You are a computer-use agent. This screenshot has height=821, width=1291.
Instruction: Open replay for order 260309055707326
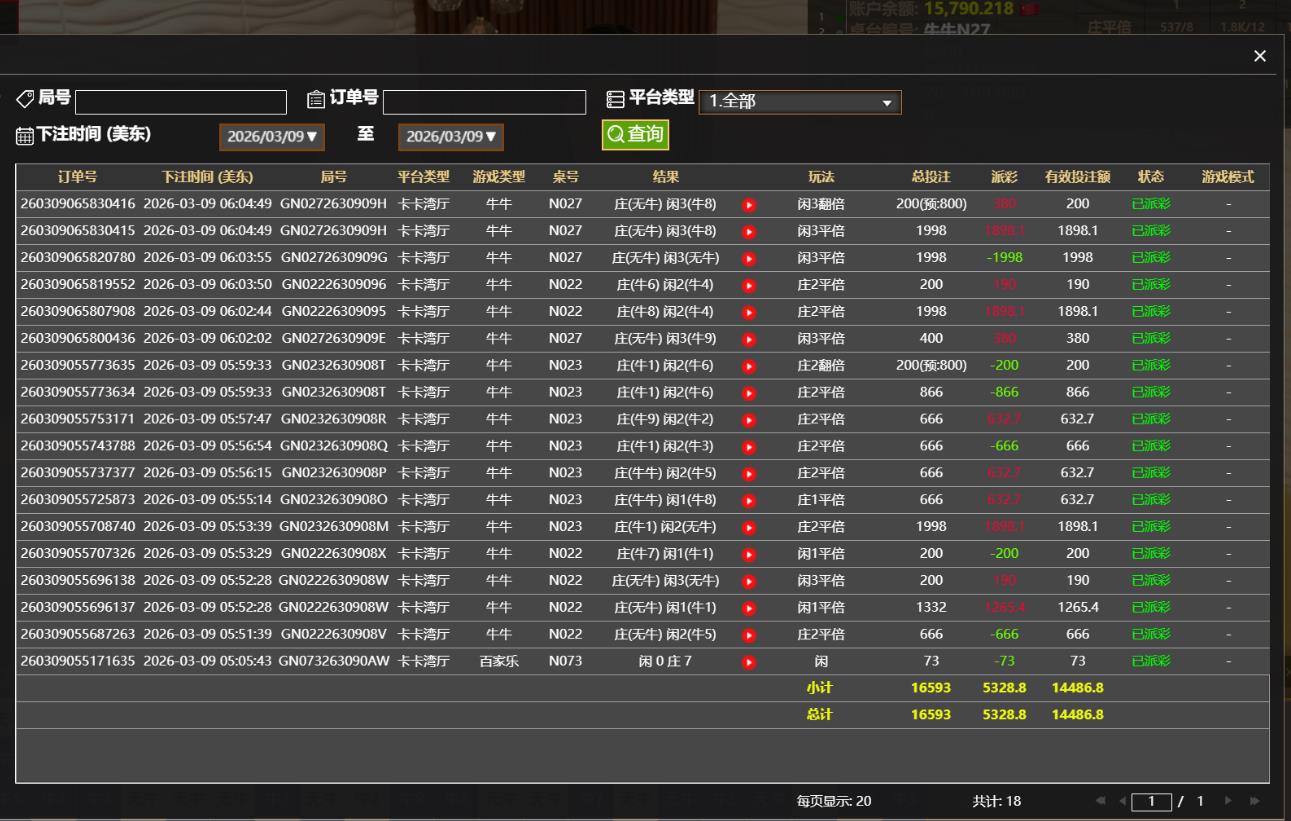click(748, 554)
